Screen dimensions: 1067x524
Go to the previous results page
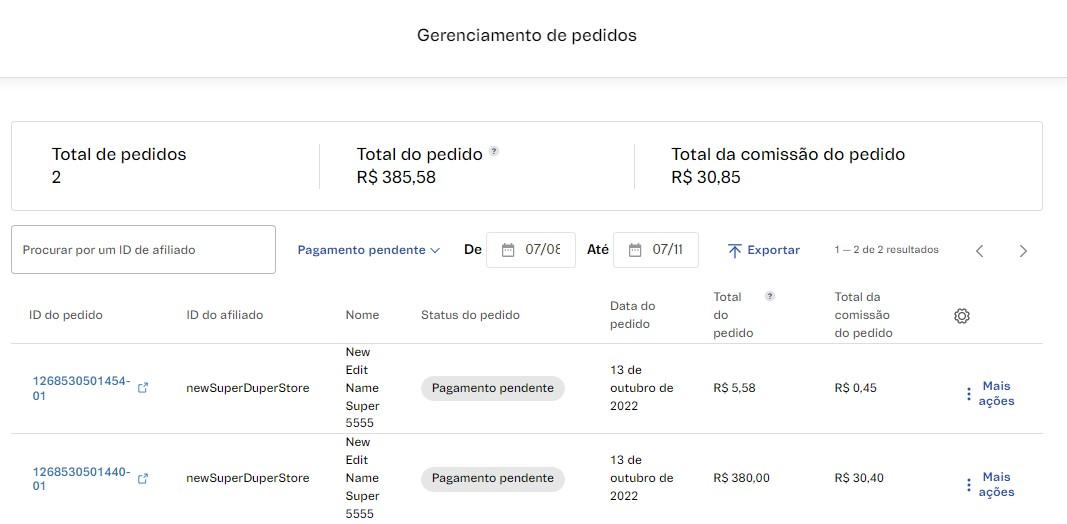(x=980, y=251)
